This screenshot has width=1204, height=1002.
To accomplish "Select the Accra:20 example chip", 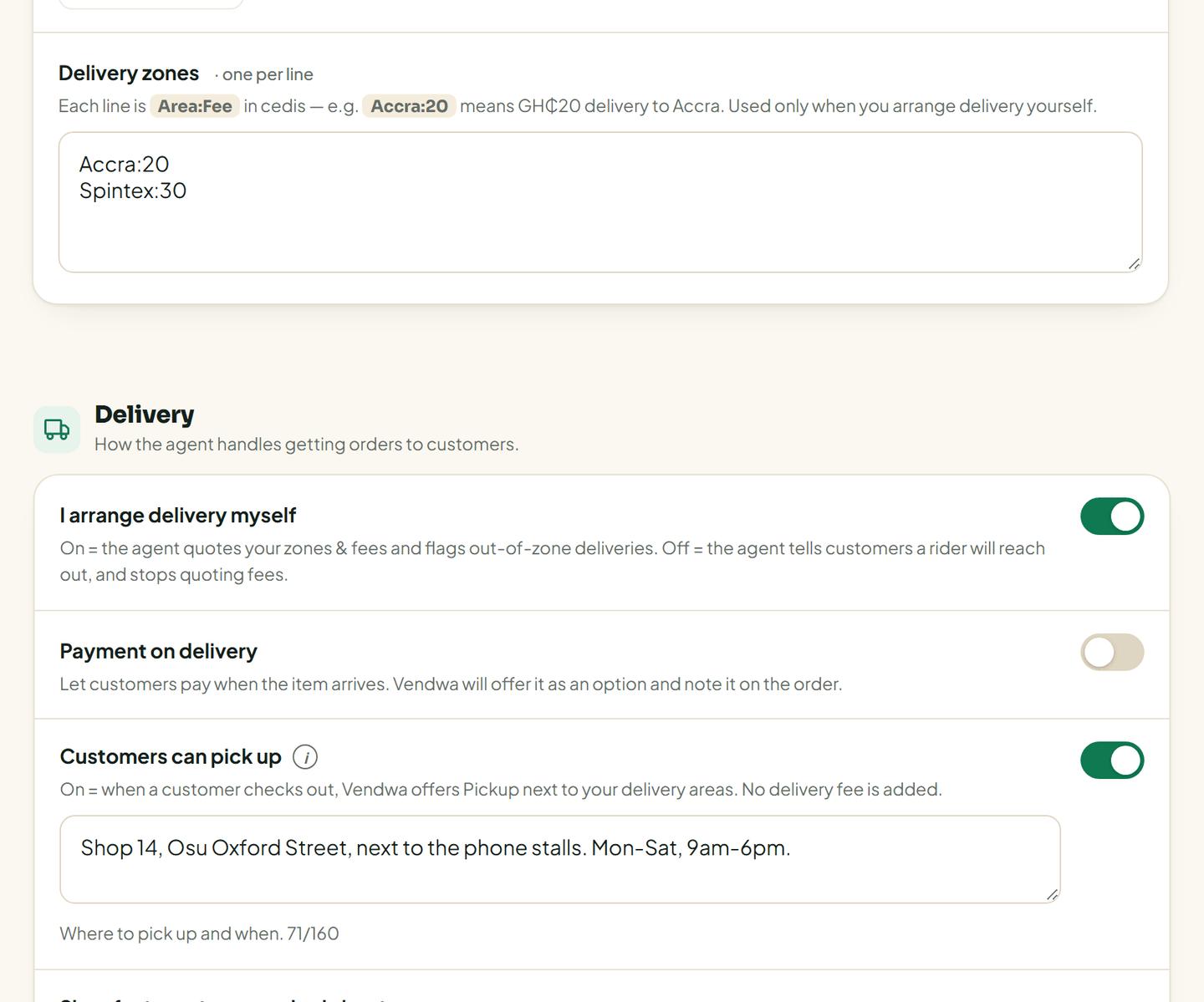I will pos(409,106).
